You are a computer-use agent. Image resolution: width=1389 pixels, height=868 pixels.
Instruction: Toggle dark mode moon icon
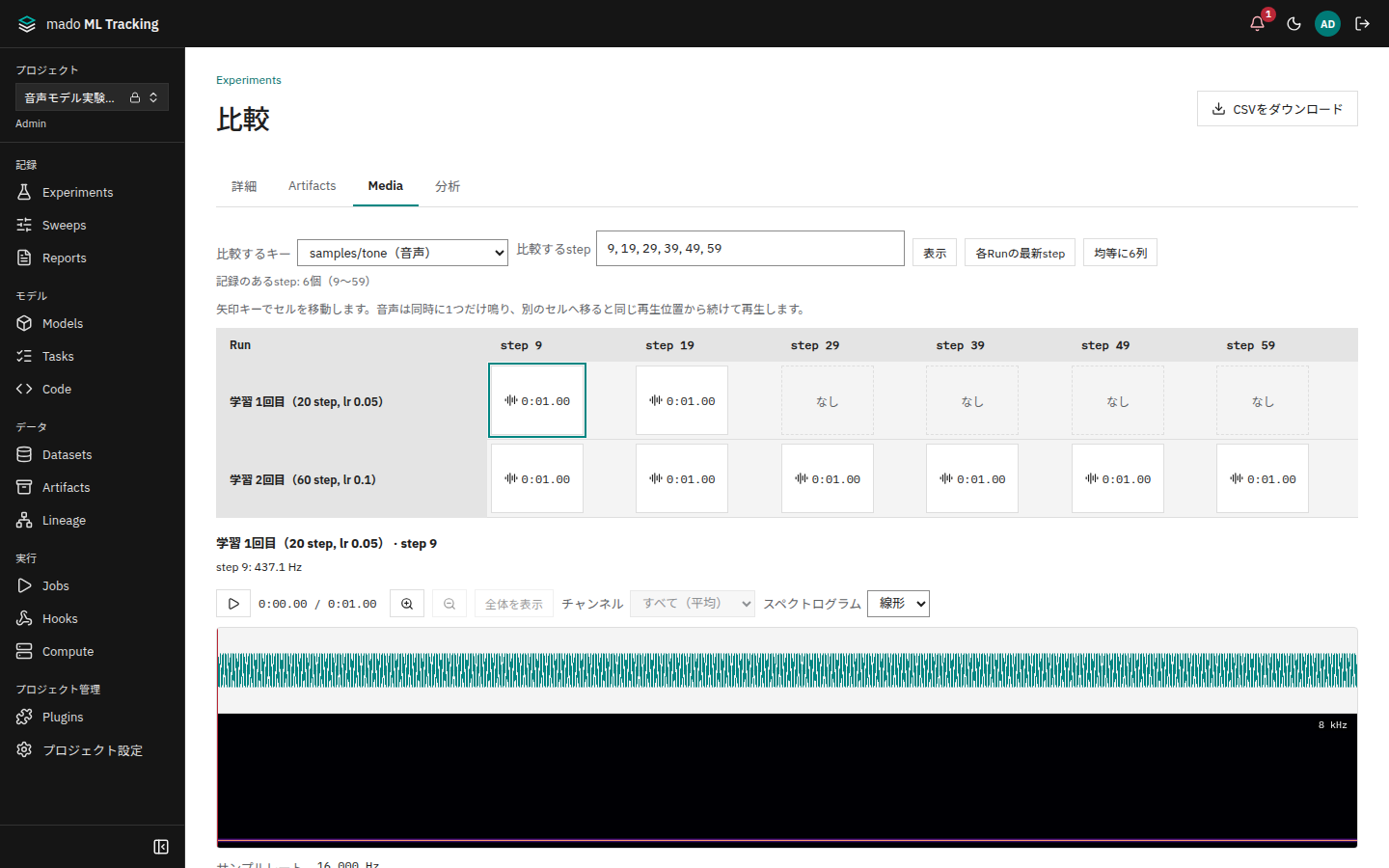[x=1294, y=23]
